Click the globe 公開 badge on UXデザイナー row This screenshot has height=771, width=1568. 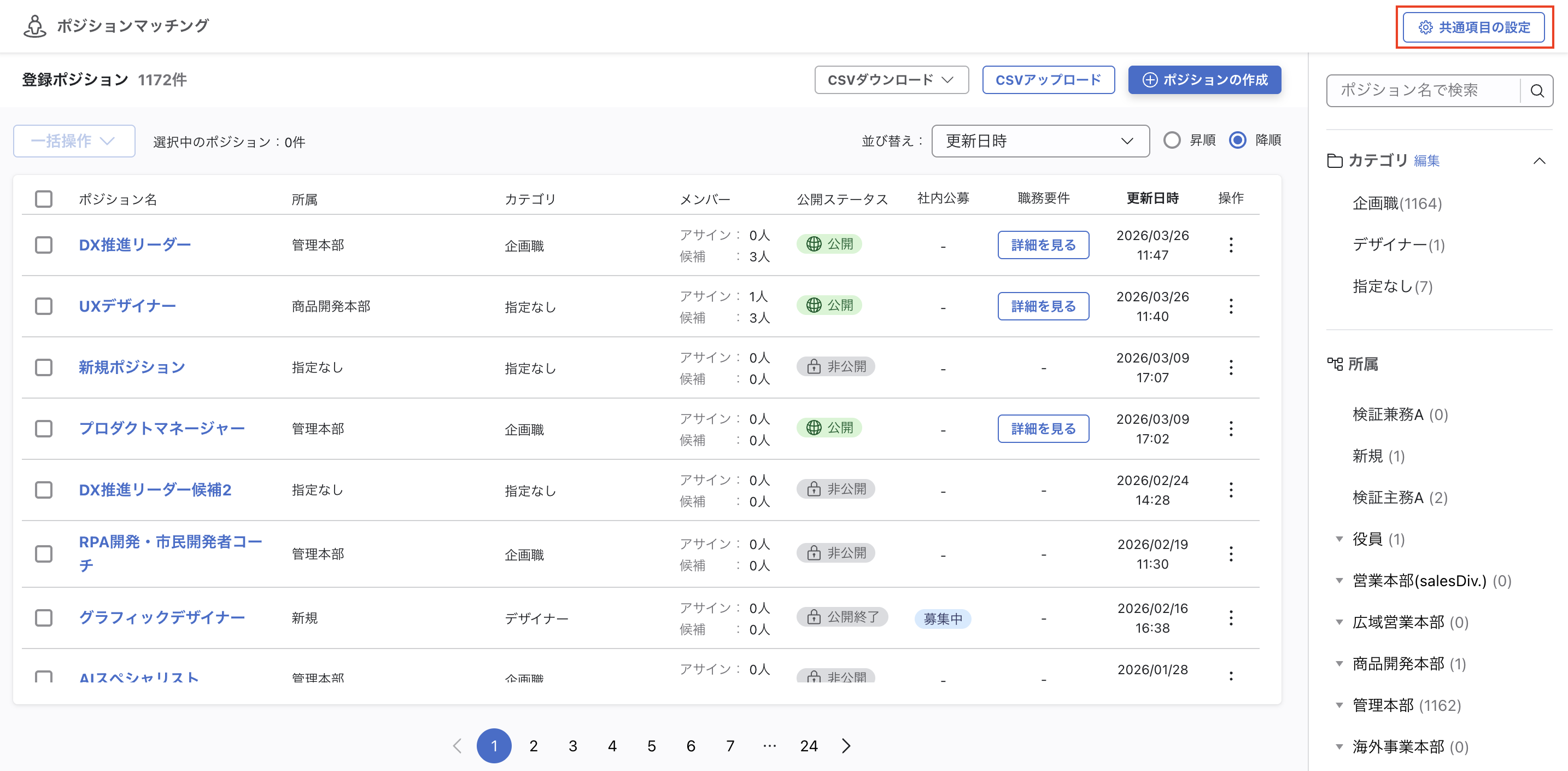(x=829, y=305)
